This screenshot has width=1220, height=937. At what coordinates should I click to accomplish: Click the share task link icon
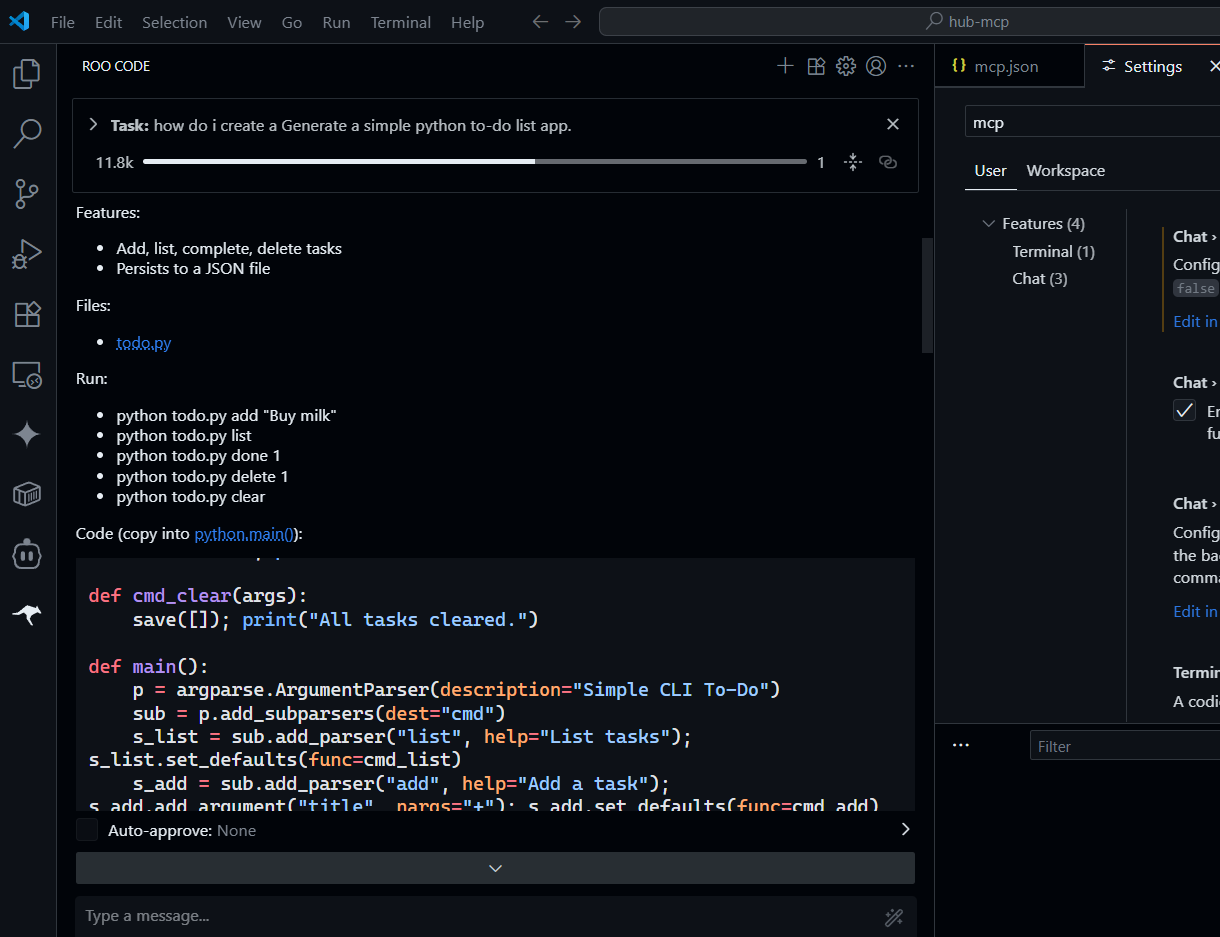pos(887,162)
